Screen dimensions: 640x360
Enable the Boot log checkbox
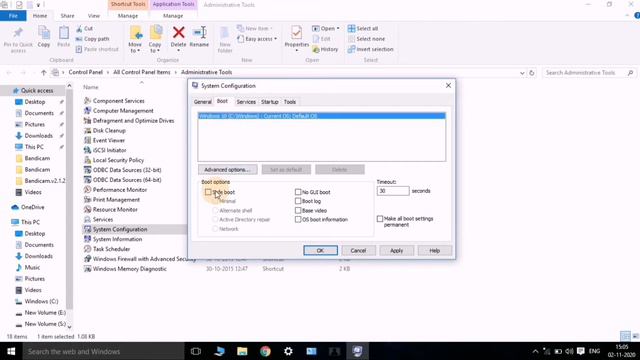pos(298,201)
